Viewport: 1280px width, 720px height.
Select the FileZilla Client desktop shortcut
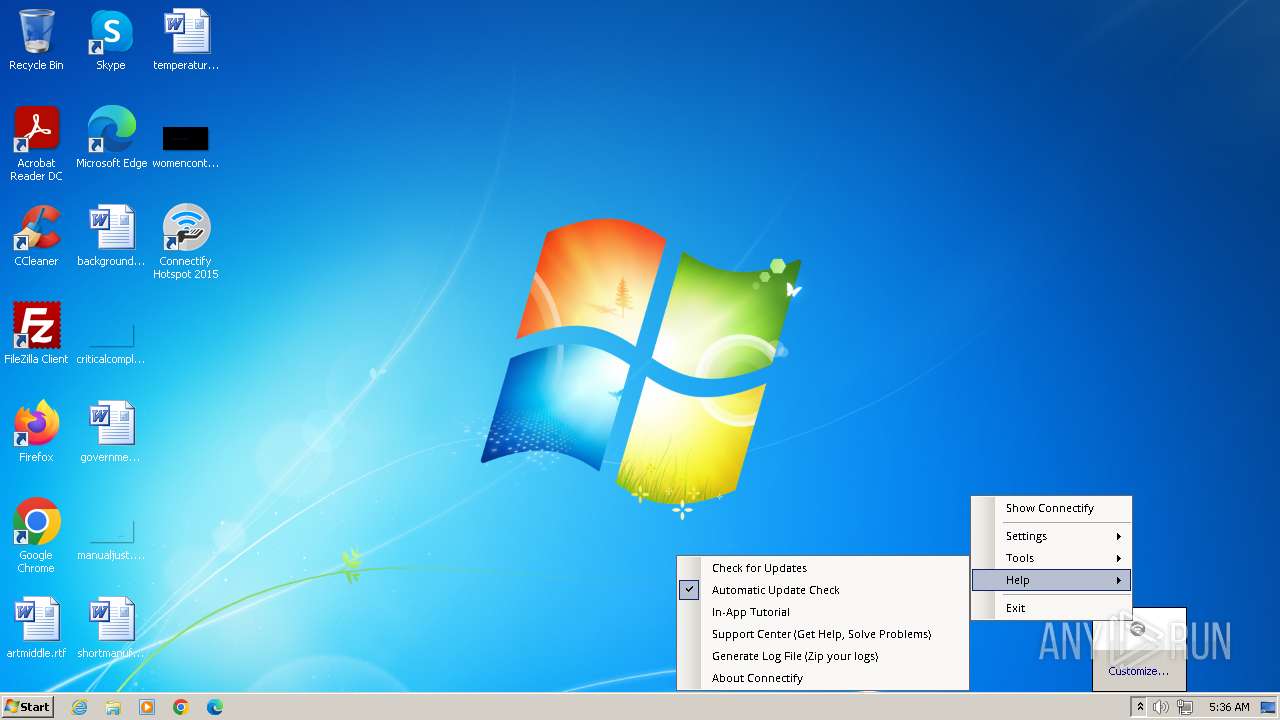[x=36, y=333]
